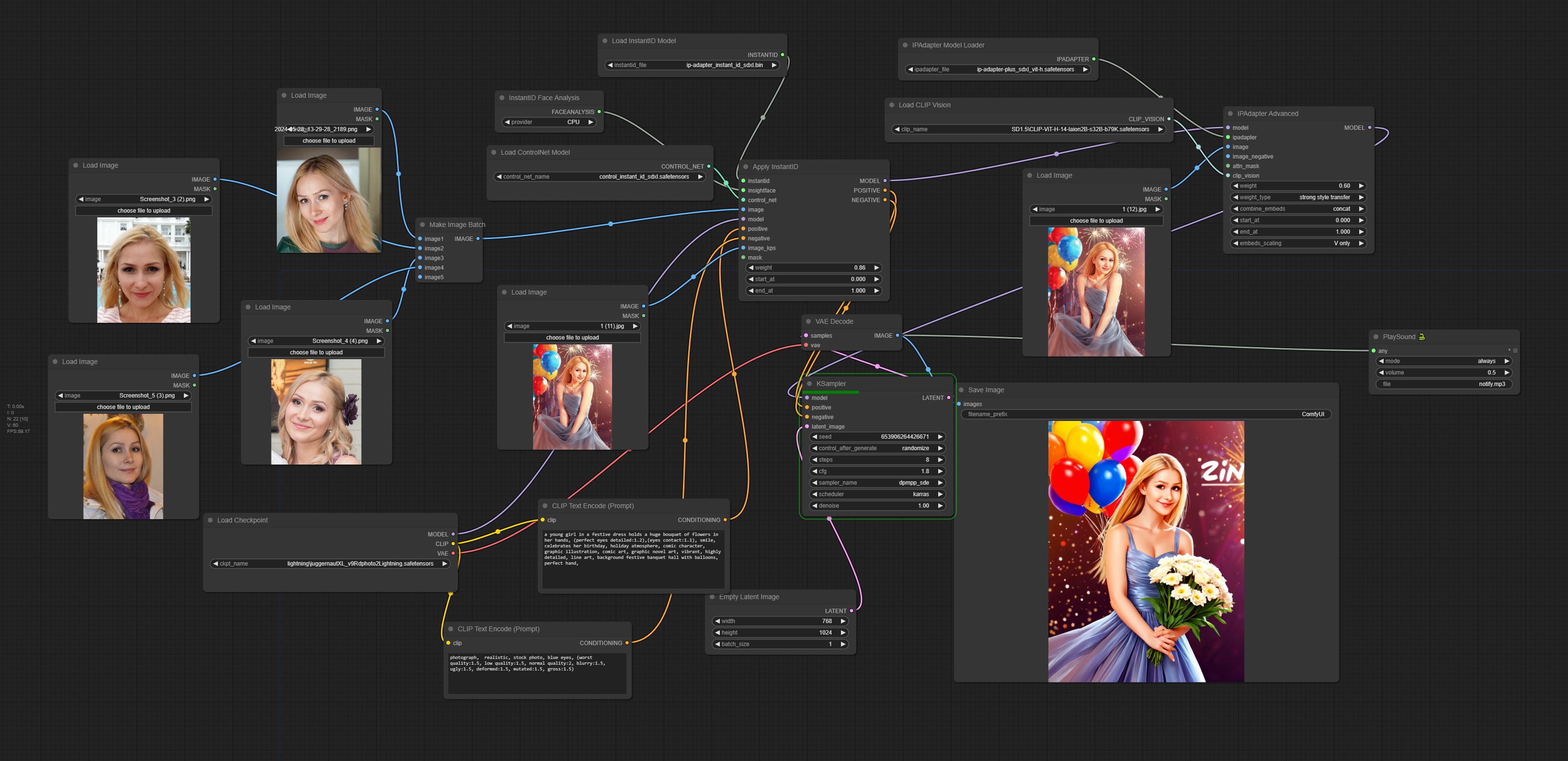Screen dimensions: 1568x761
Task: Click the LATENT output socket of KSampler
Action: pos(948,398)
